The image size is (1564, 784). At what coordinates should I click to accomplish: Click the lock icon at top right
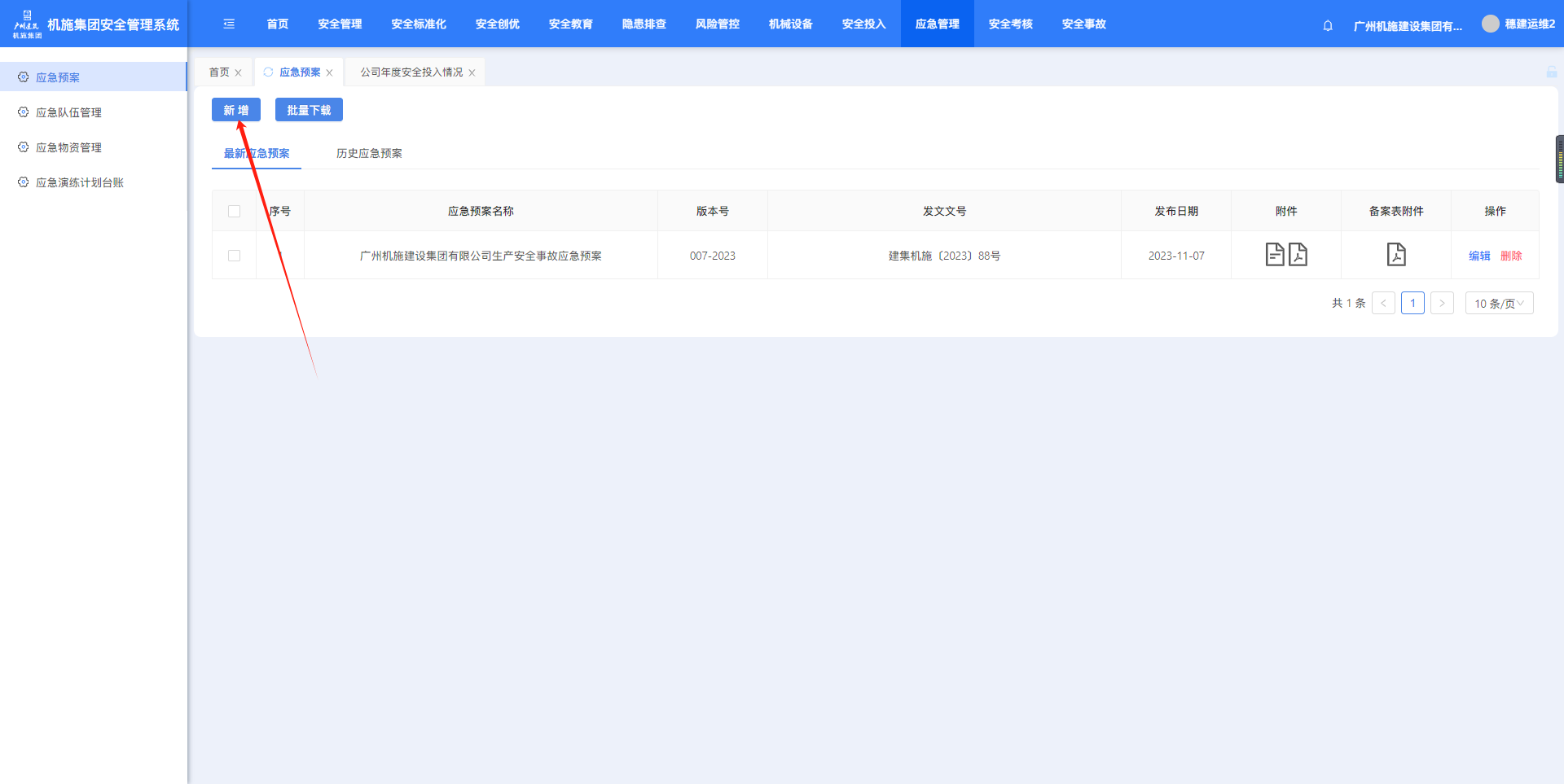tap(1552, 72)
